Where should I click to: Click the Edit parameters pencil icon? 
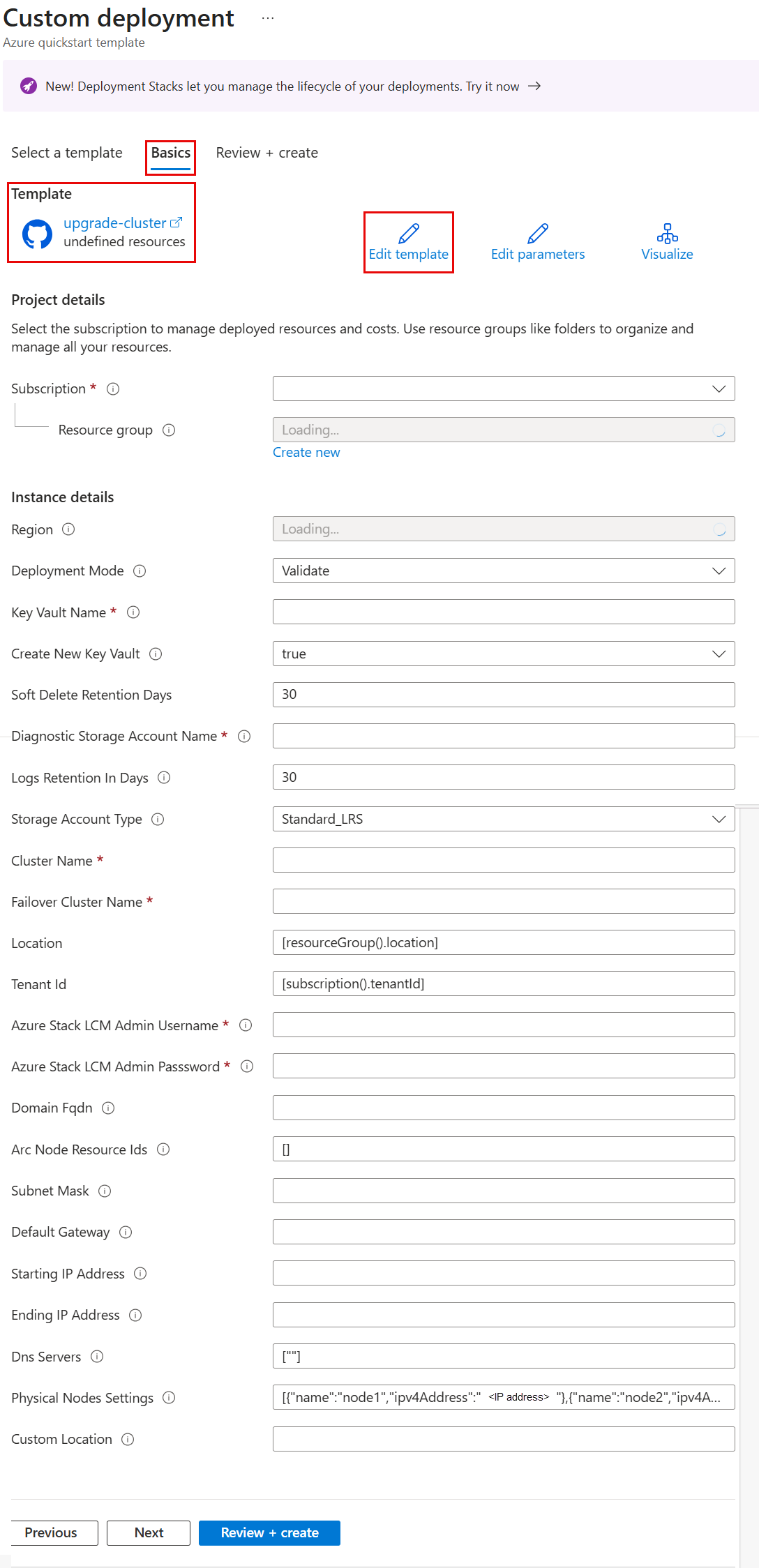537,233
